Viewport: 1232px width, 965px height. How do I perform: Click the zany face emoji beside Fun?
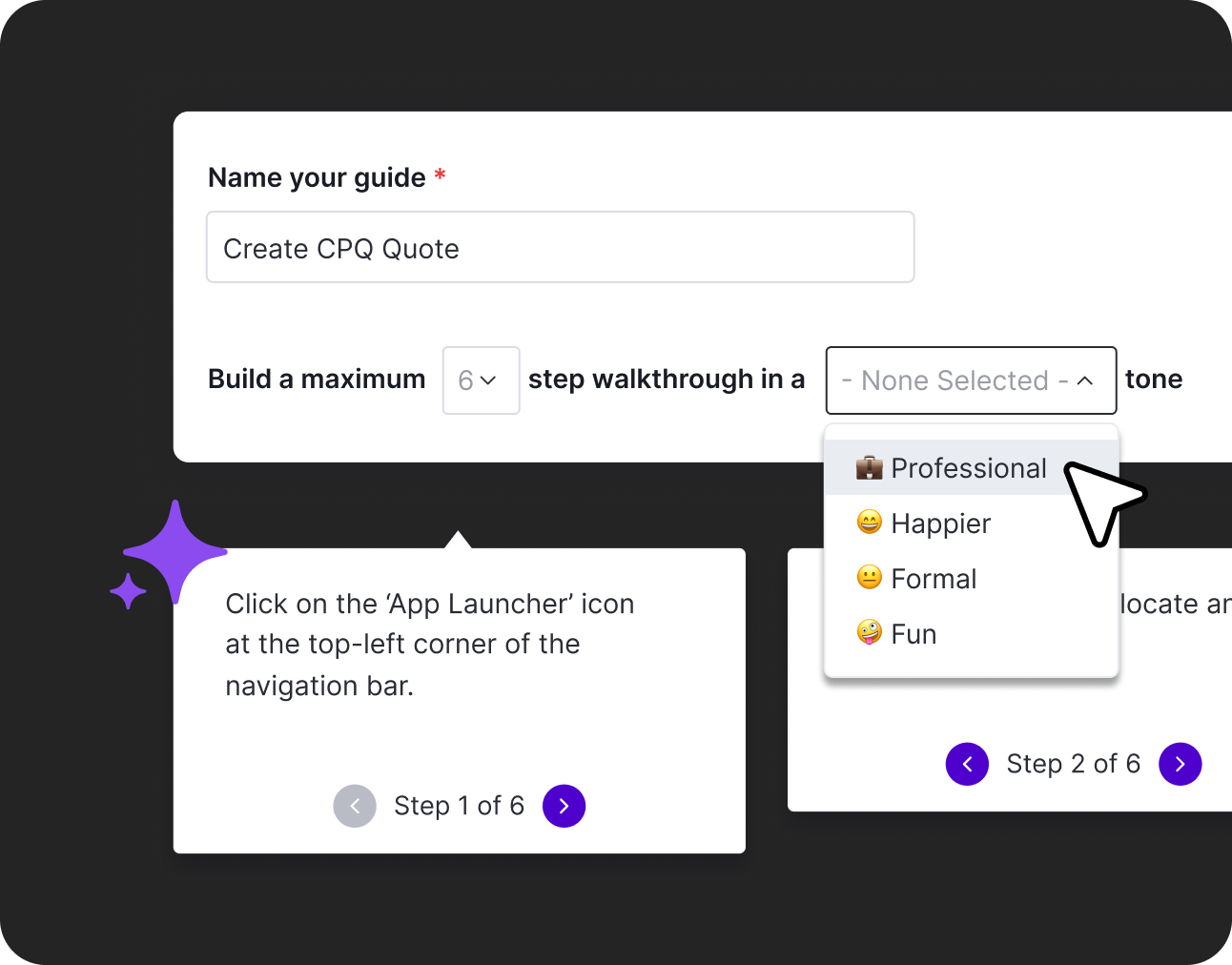(x=869, y=633)
